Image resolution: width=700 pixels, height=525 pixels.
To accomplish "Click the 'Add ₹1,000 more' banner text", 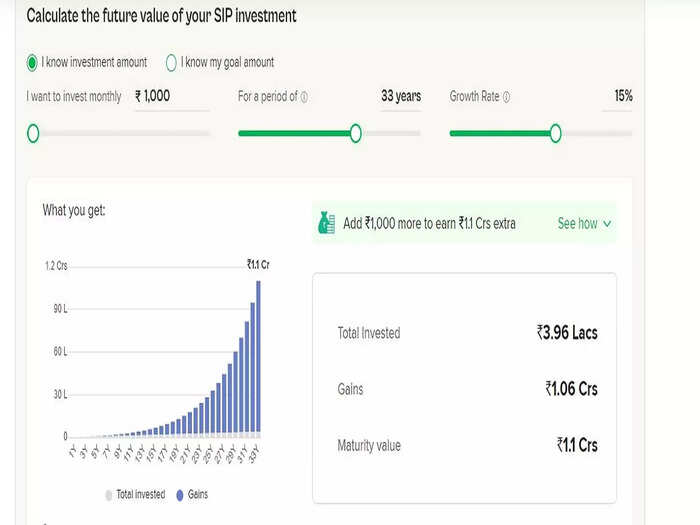I will 429,223.
